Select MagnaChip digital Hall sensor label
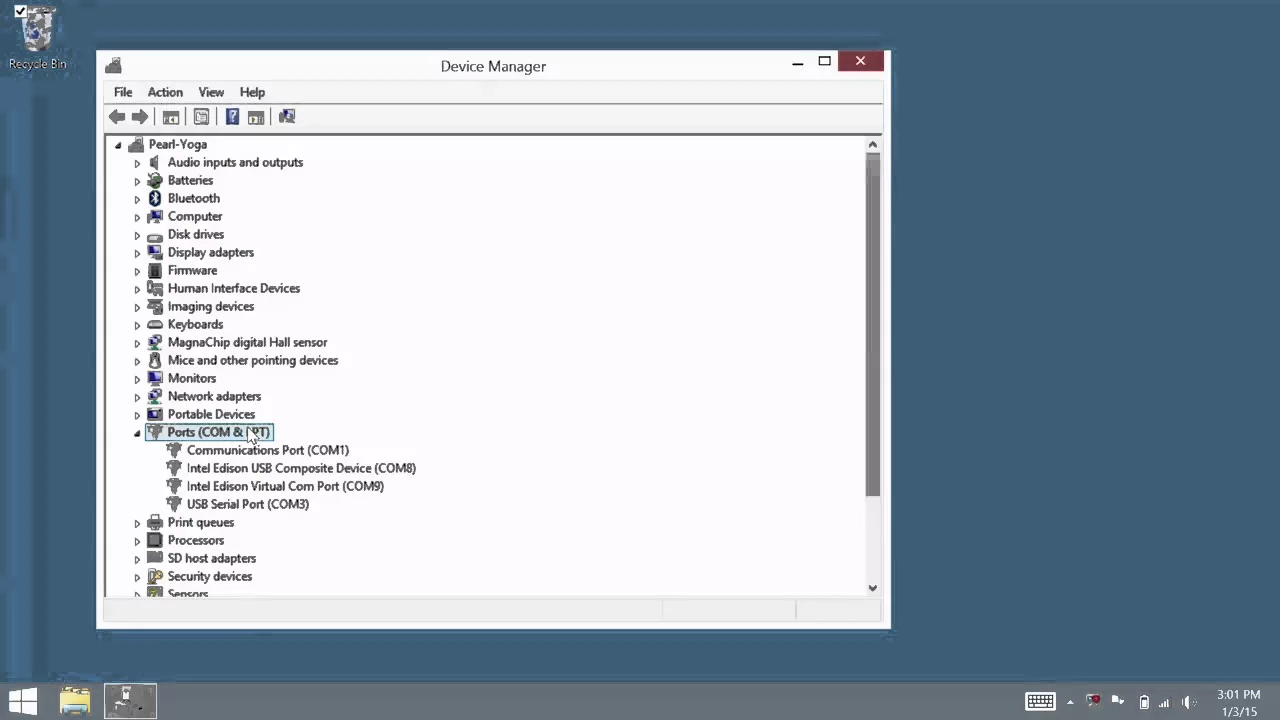The width and height of the screenshot is (1280, 720). (x=247, y=342)
